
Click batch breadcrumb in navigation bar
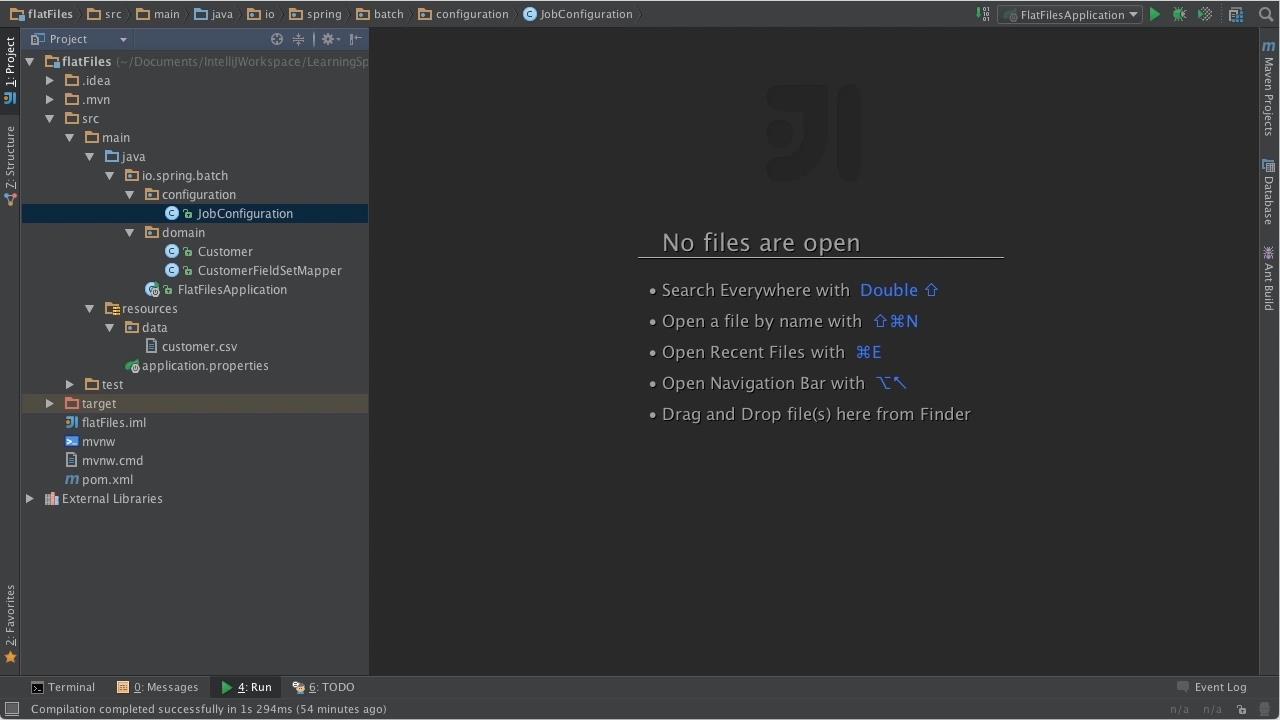[x=379, y=14]
